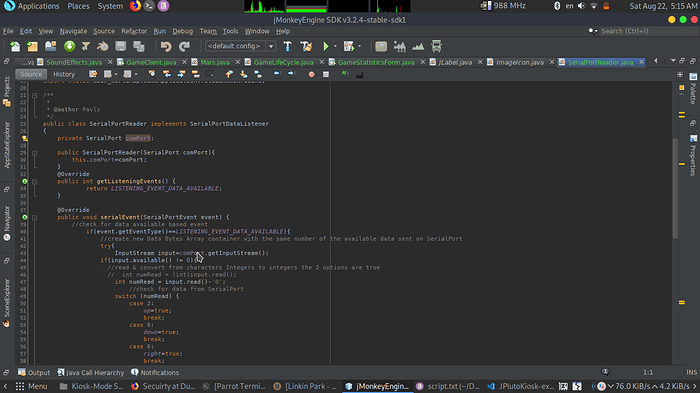Open the Navigate menu
Viewport: 700px width, 393px height.
coord(73,31)
